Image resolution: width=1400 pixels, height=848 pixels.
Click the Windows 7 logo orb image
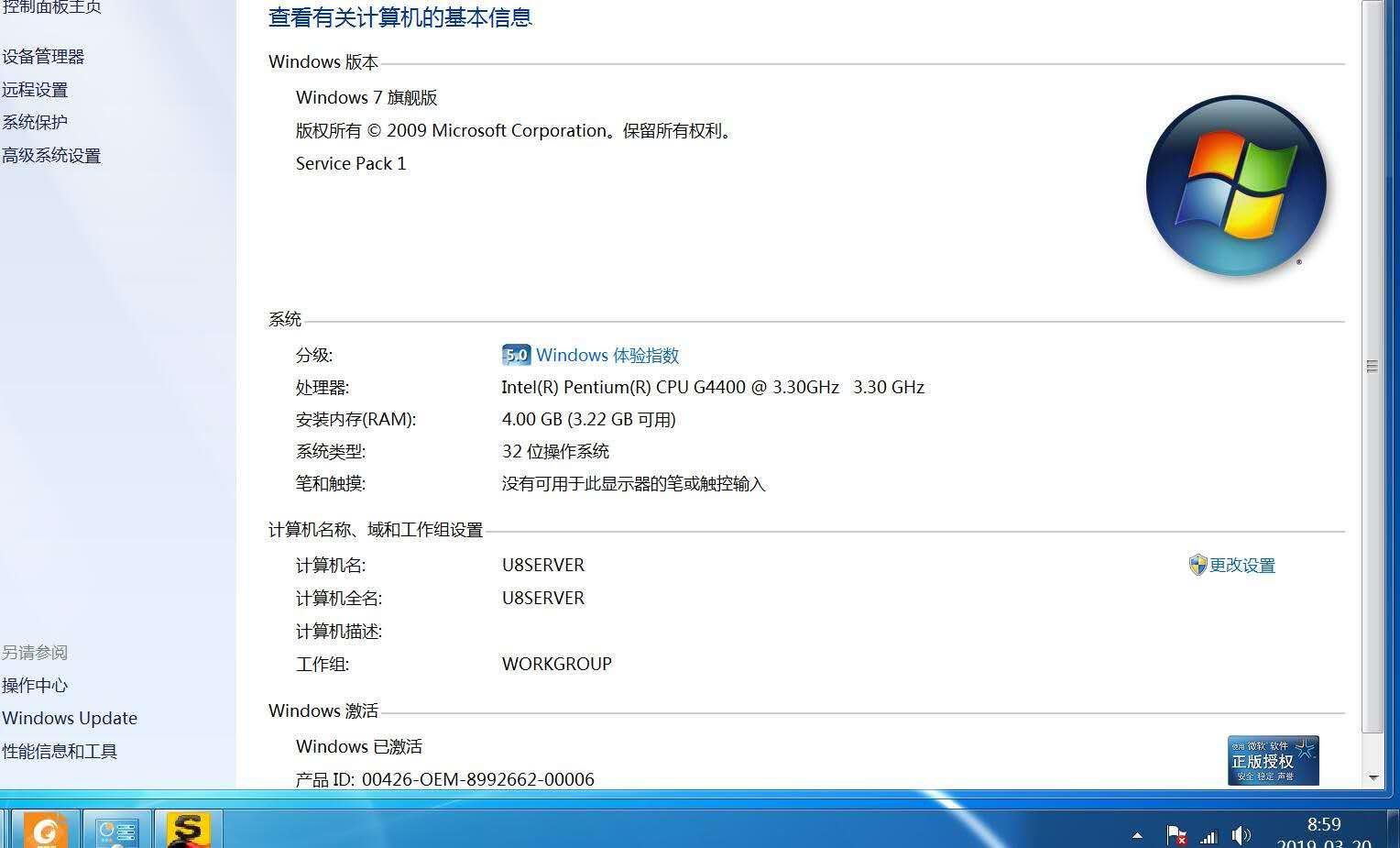pyautogui.click(x=1236, y=185)
